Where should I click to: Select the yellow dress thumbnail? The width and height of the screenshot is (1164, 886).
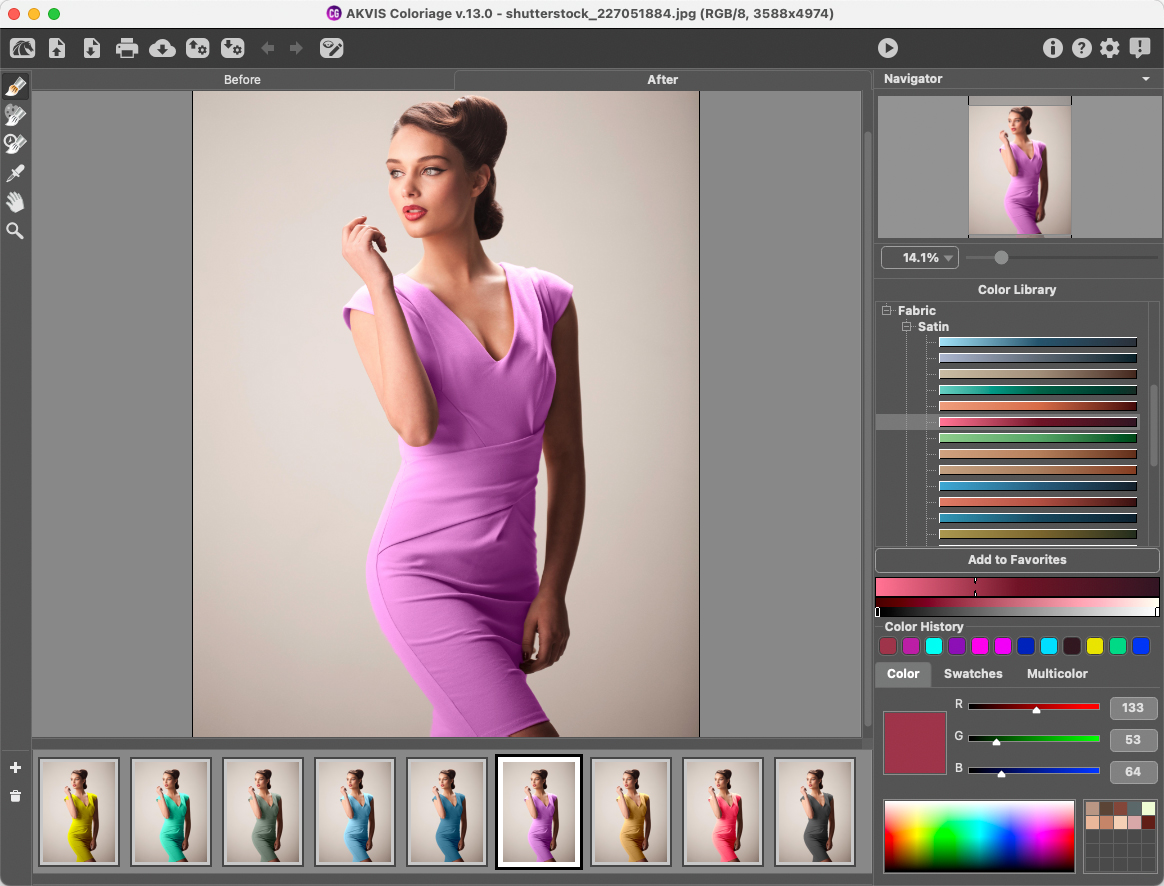pos(79,811)
